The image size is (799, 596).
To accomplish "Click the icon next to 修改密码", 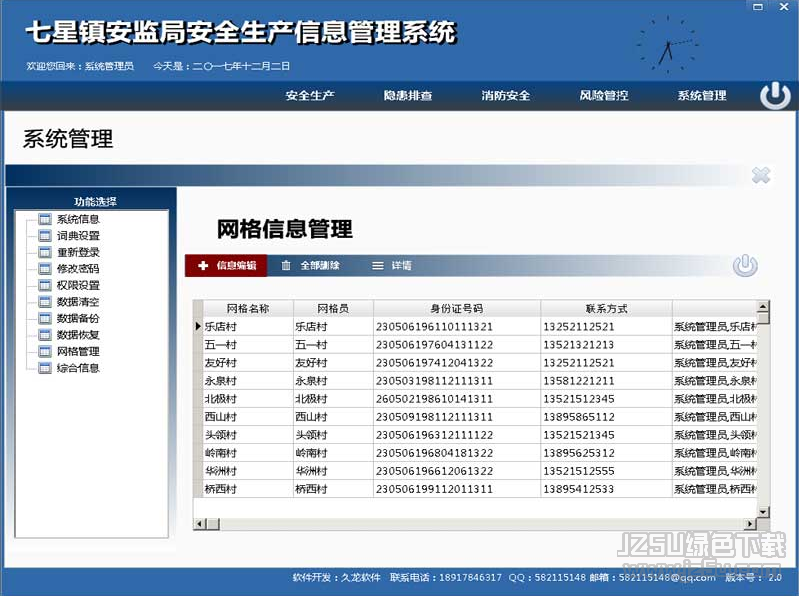I will point(45,268).
